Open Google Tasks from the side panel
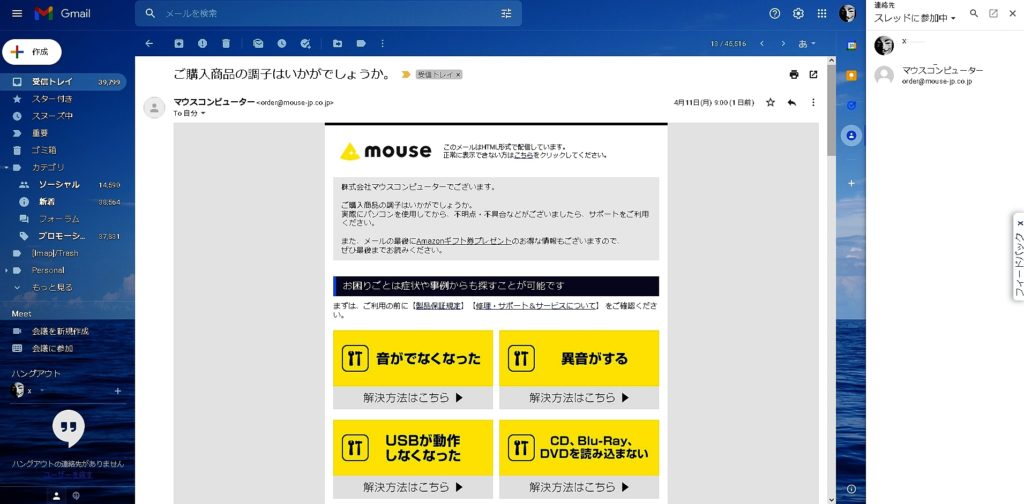1024x504 pixels. 851,104
